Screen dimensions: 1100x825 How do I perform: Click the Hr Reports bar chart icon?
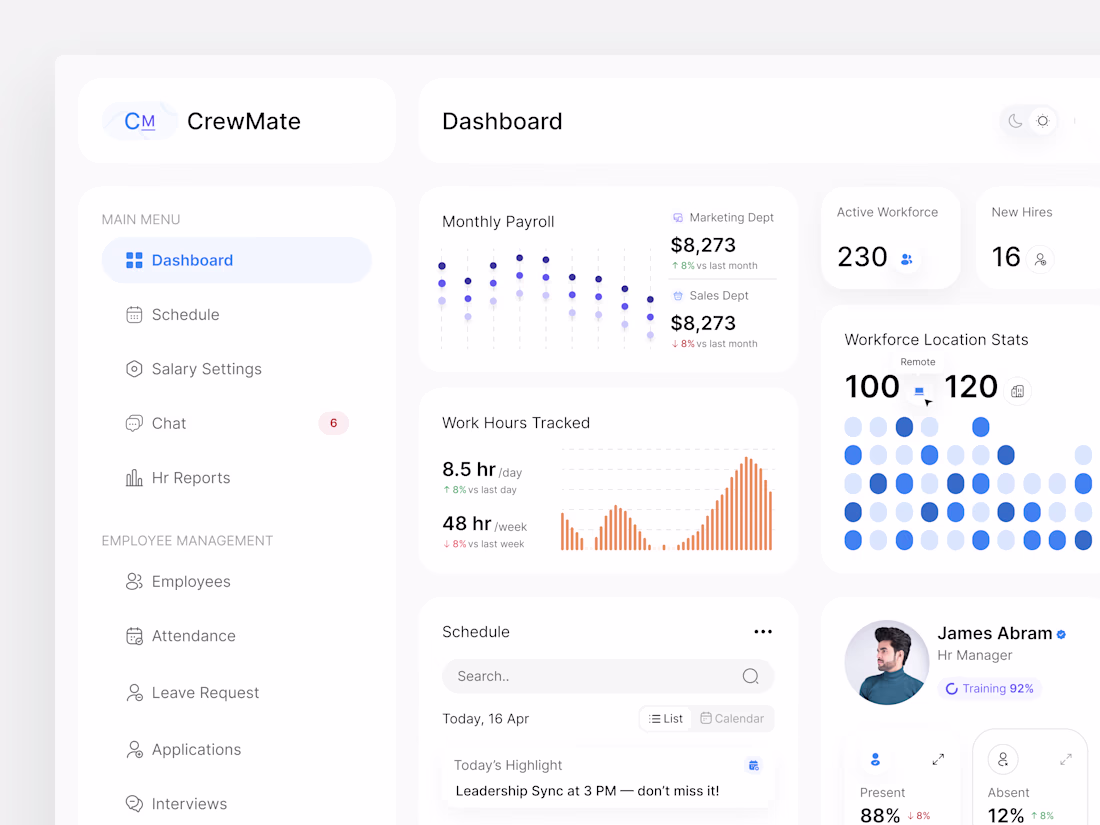(x=134, y=478)
